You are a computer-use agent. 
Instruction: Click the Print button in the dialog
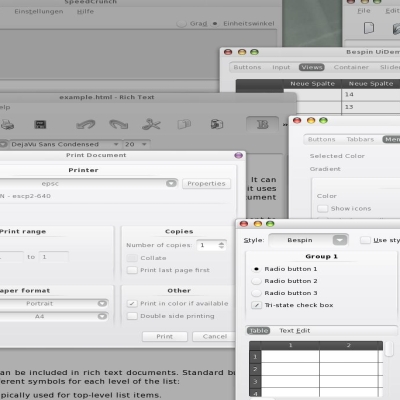click(x=165, y=336)
